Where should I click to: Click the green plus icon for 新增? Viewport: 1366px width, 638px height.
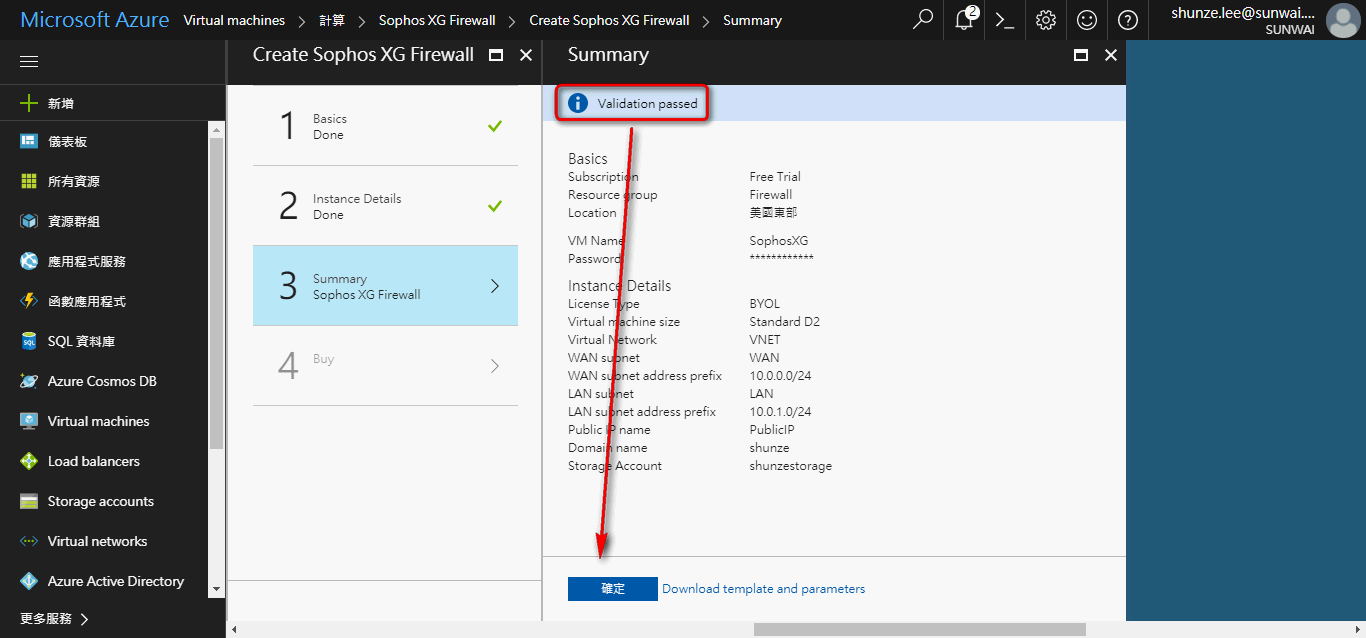click(29, 103)
